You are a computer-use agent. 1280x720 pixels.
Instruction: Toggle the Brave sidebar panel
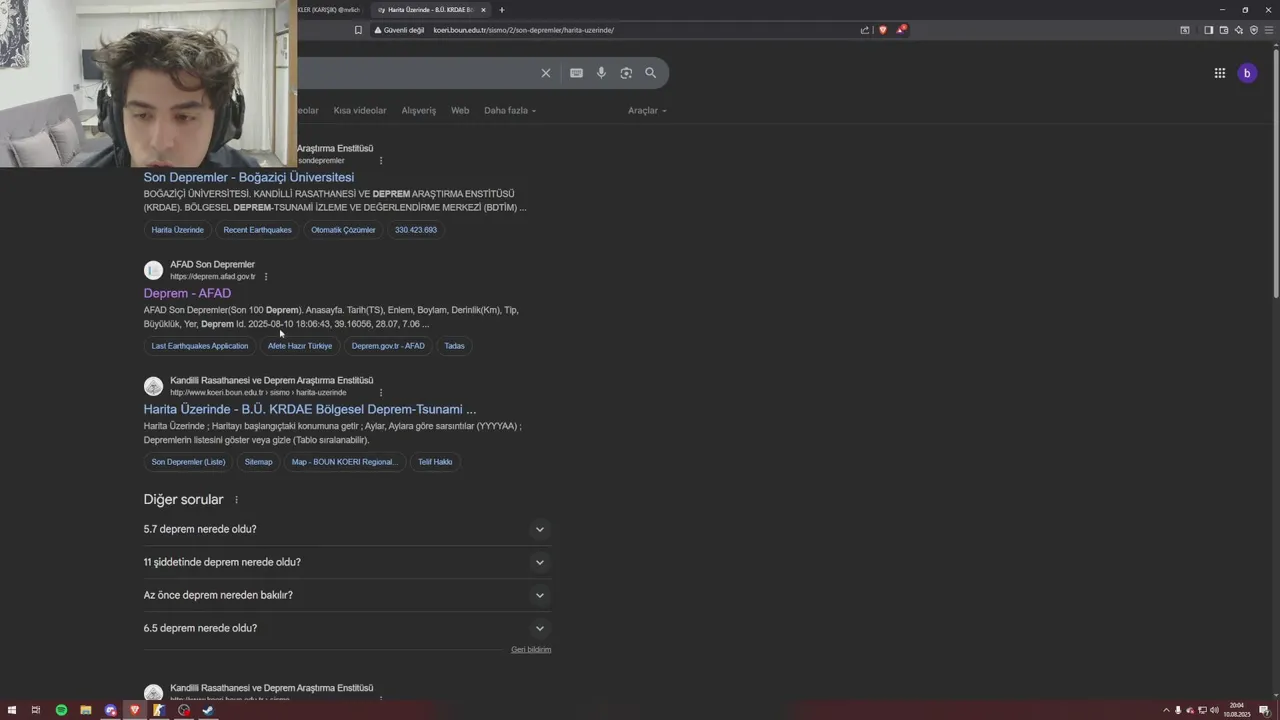[x=1208, y=30]
